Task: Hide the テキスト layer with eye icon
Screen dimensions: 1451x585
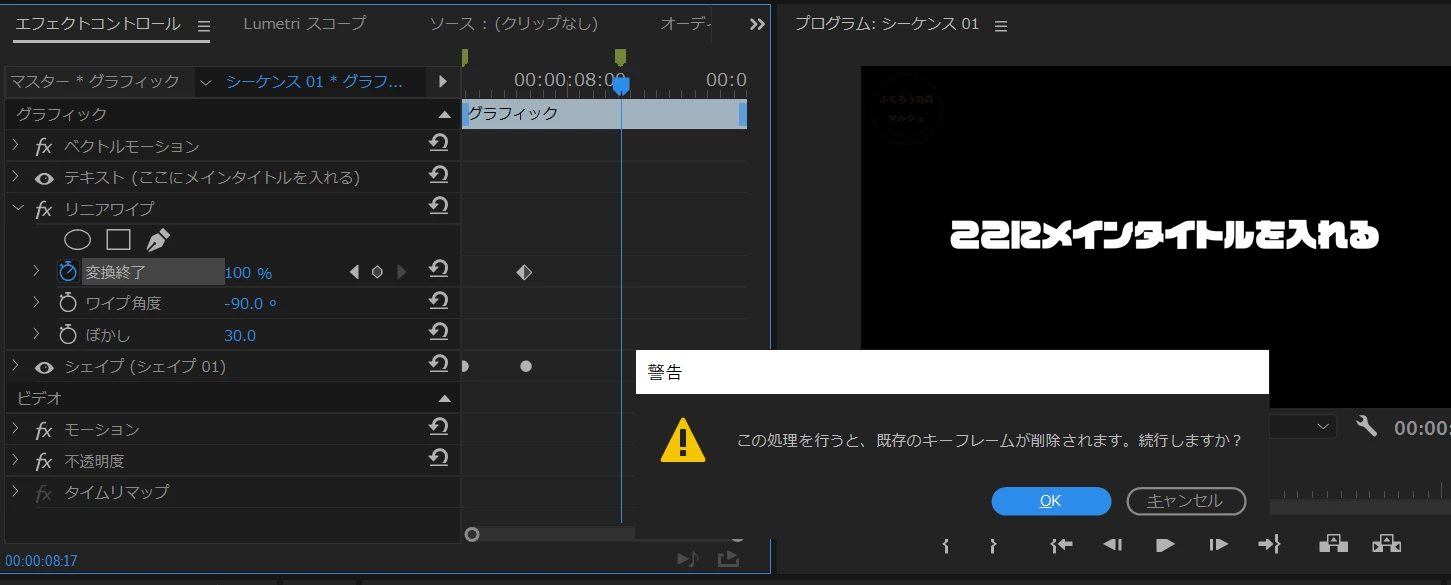Action: tap(44, 178)
